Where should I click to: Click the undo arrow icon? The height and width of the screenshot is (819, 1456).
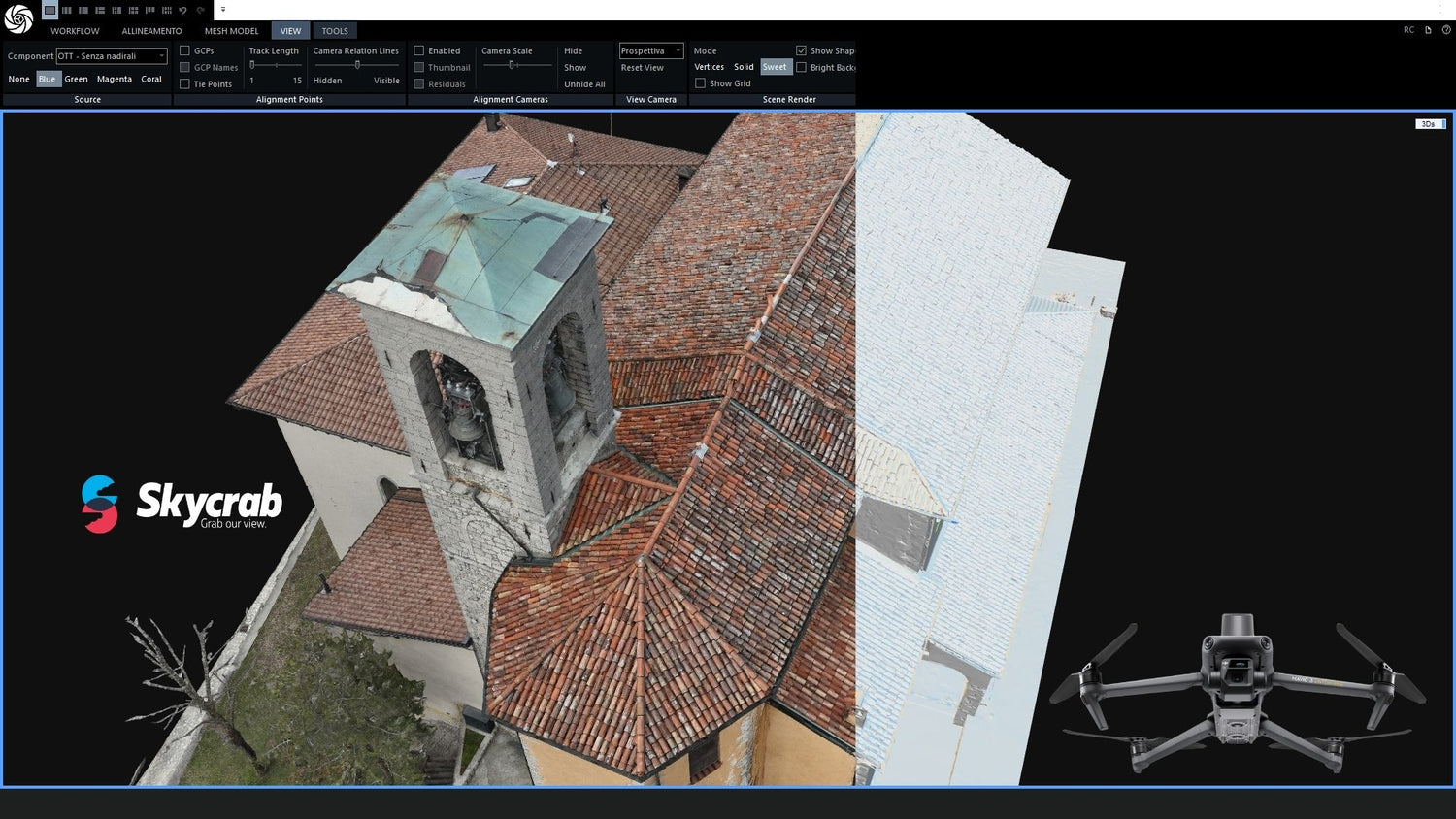click(x=183, y=10)
